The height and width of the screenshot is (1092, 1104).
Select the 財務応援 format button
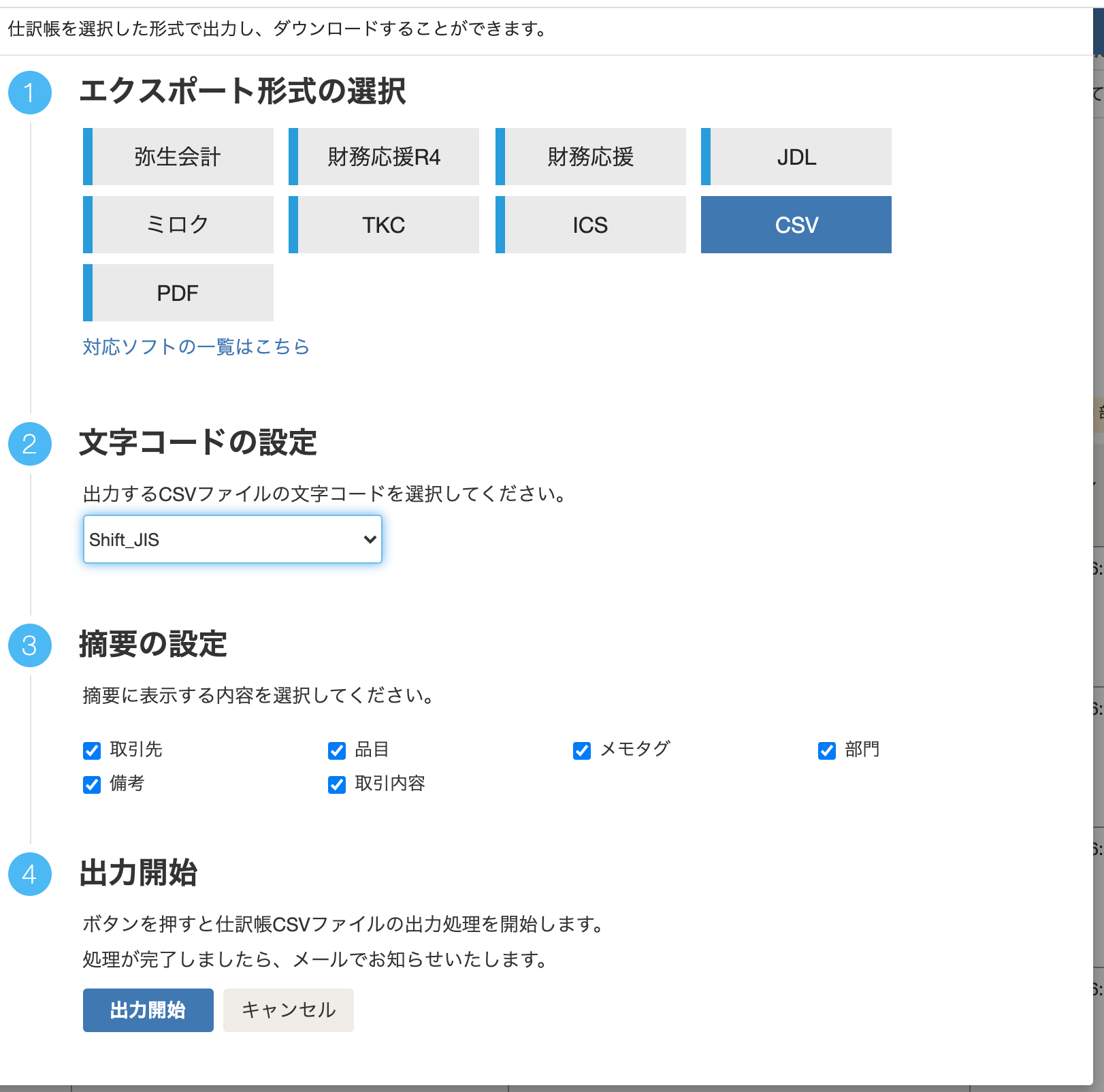(x=591, y=157)
